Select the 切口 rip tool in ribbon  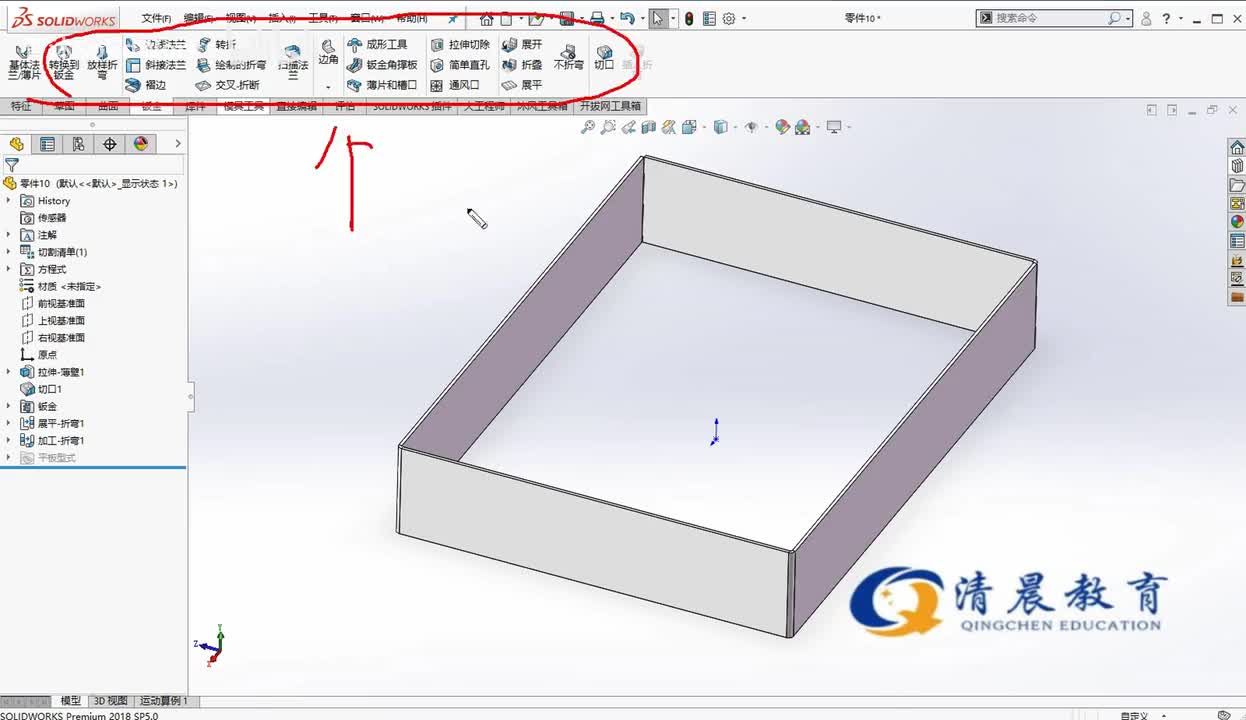[x=604, y=58]
